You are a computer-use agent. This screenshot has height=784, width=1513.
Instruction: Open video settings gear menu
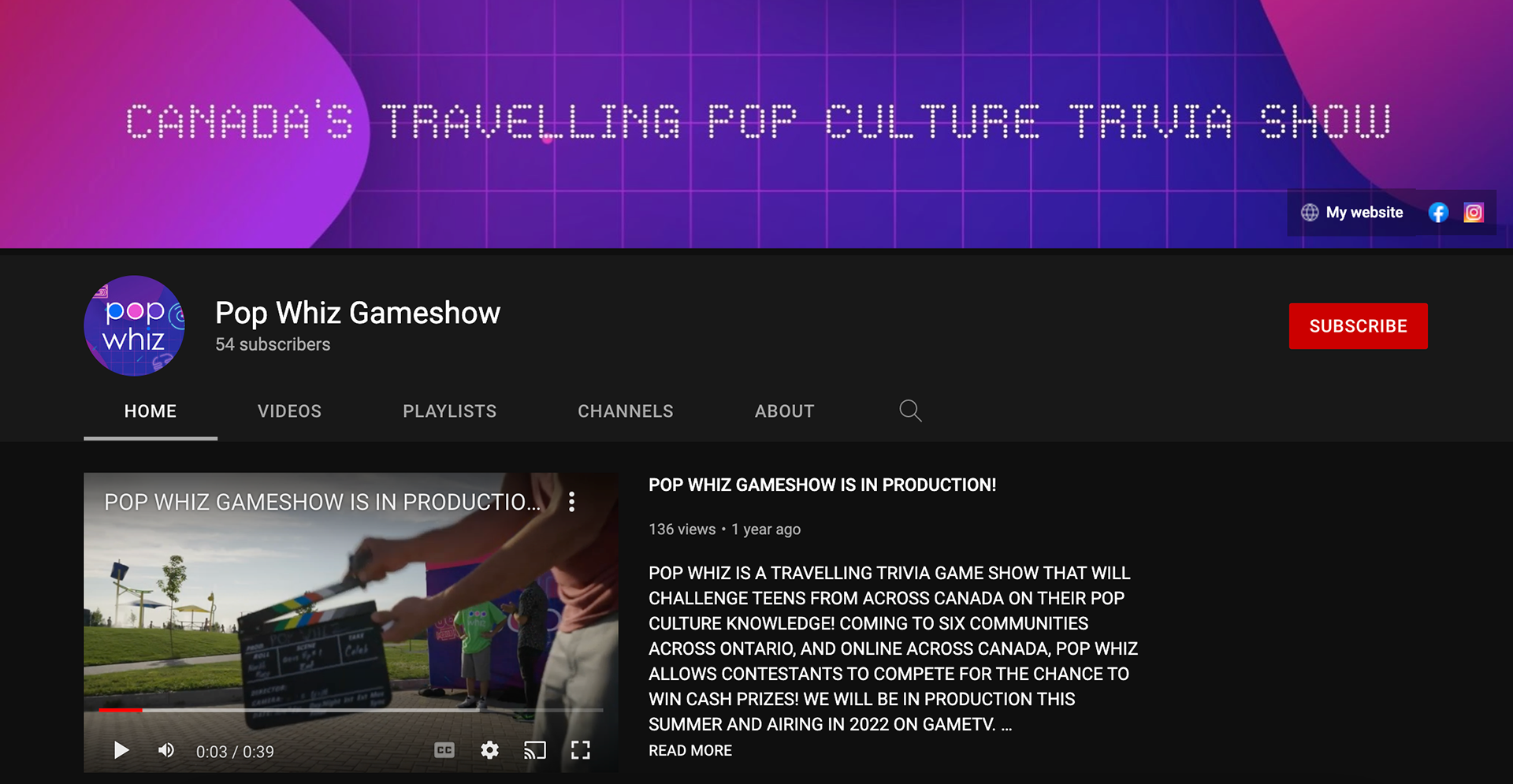click(x=489, y=750)
